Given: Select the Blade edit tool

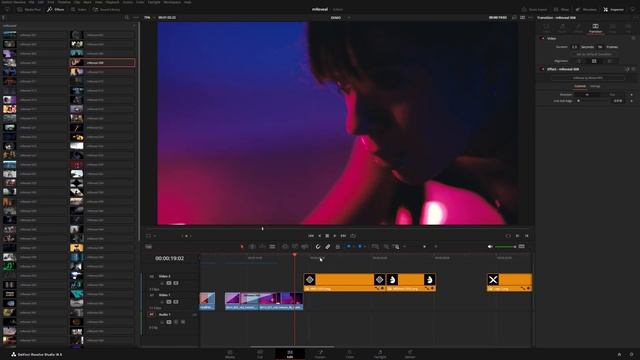Looking at the screenshot, I should [x=272, y=247].
